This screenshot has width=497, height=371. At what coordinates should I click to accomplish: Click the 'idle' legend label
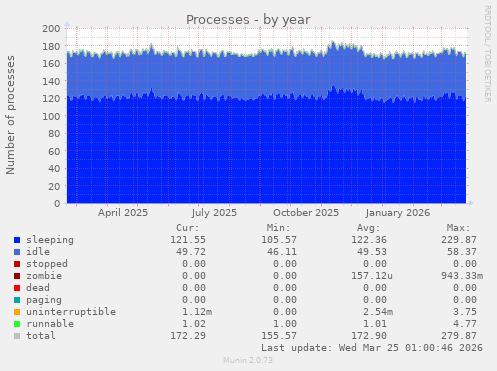[x=38, y=252]
